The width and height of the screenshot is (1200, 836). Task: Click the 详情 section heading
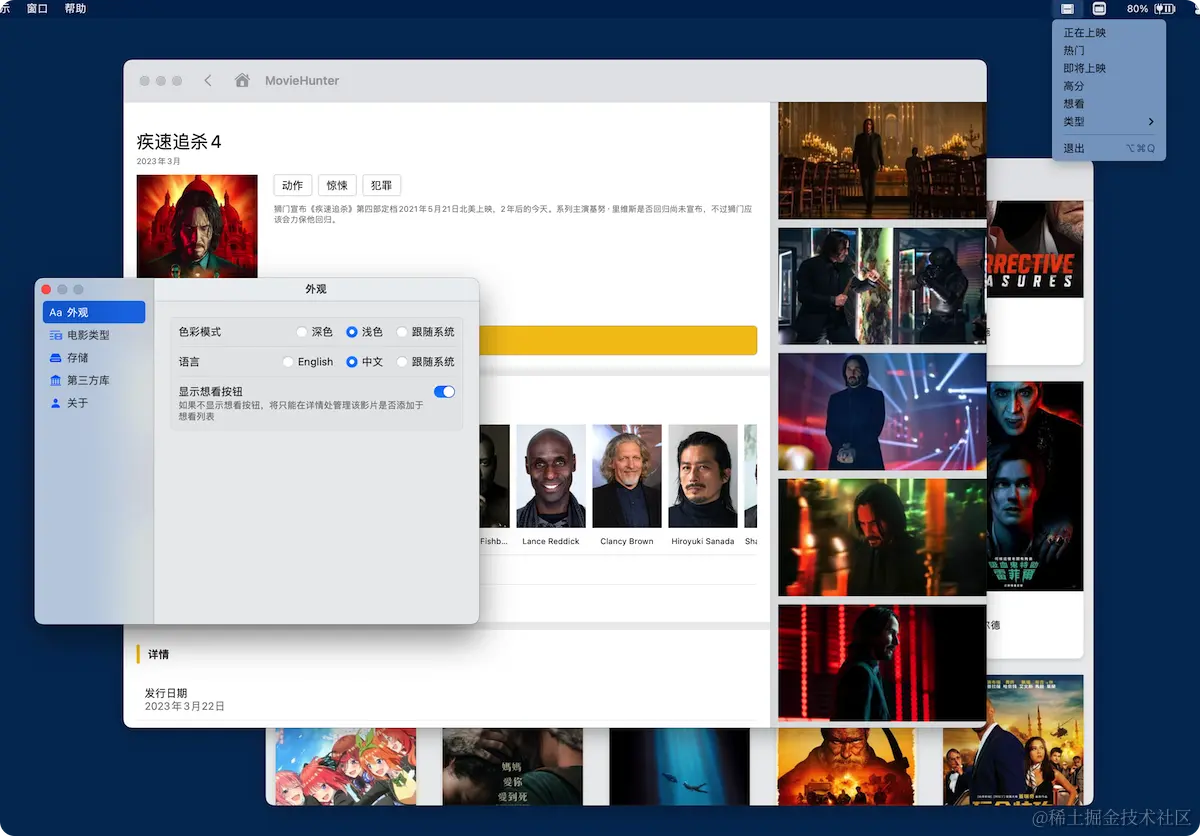pos(159,654)
